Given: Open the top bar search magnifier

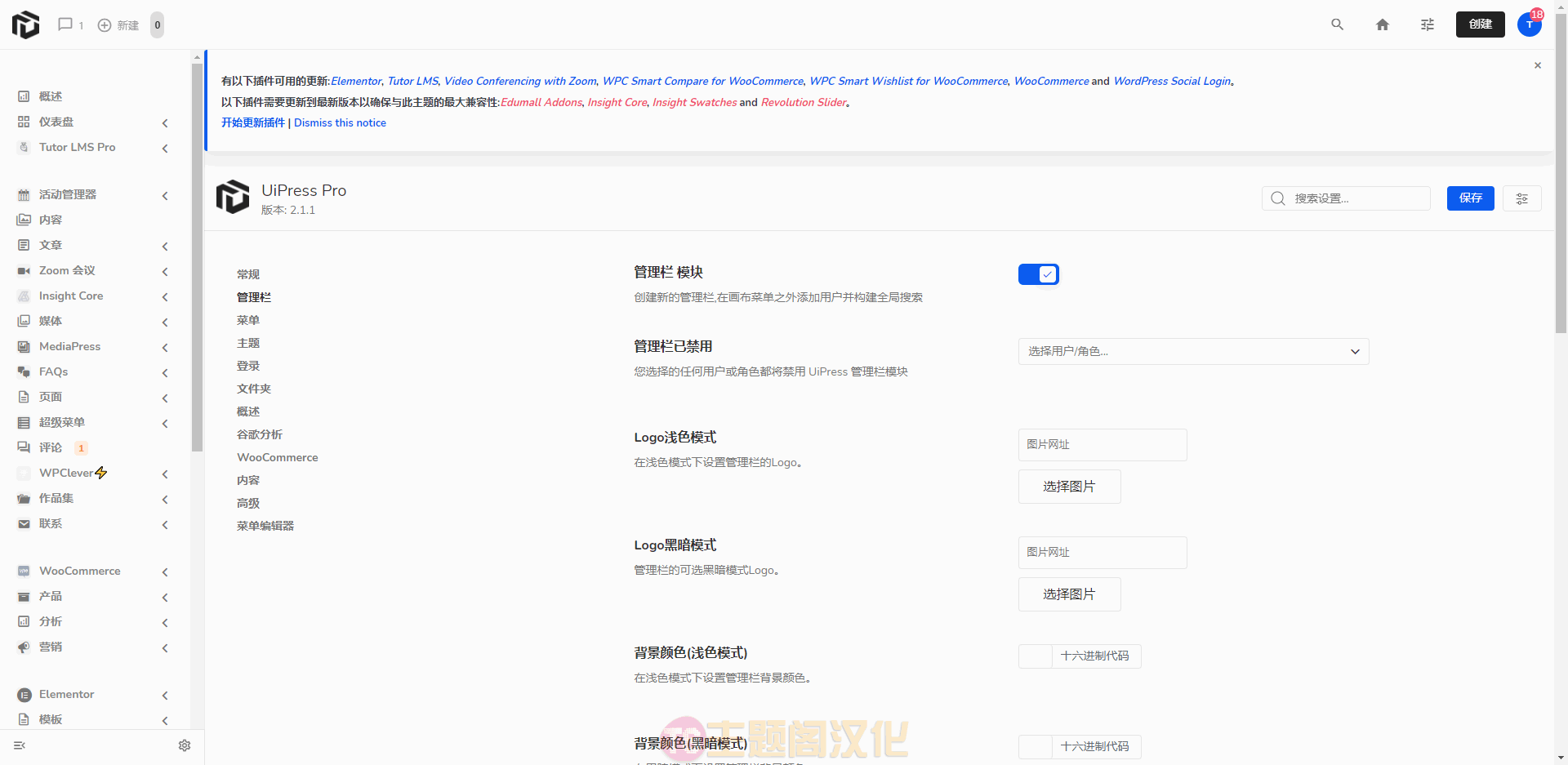Looking at the screenshot, I should coord(1337,24).
